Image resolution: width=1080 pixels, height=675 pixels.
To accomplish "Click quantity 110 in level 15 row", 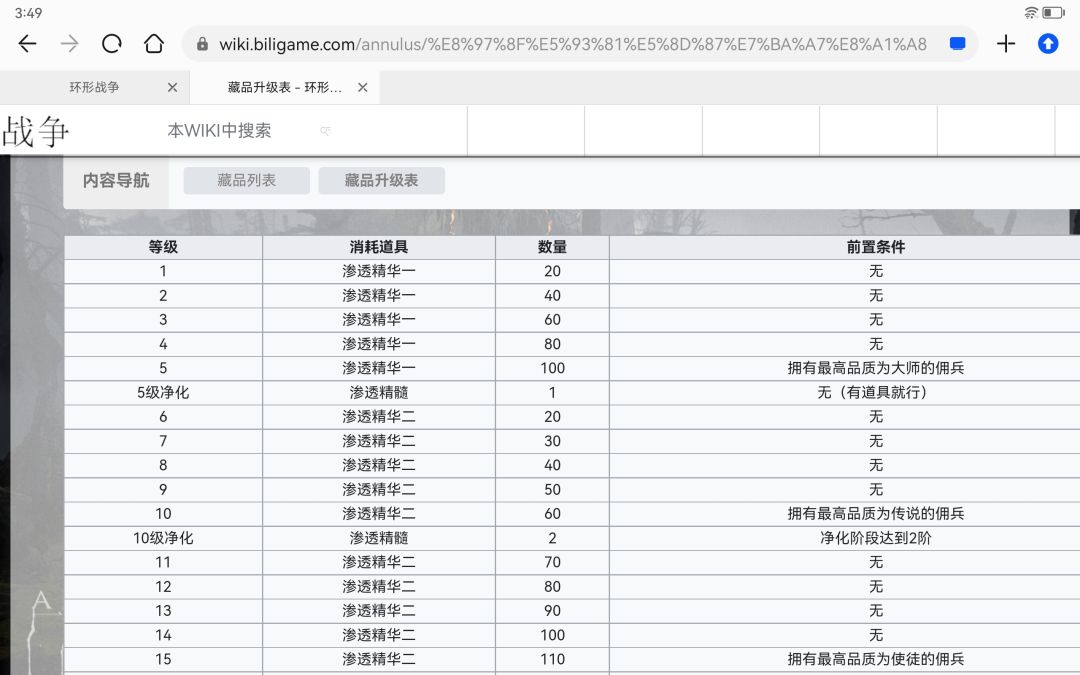I will (x=552, y=659).
